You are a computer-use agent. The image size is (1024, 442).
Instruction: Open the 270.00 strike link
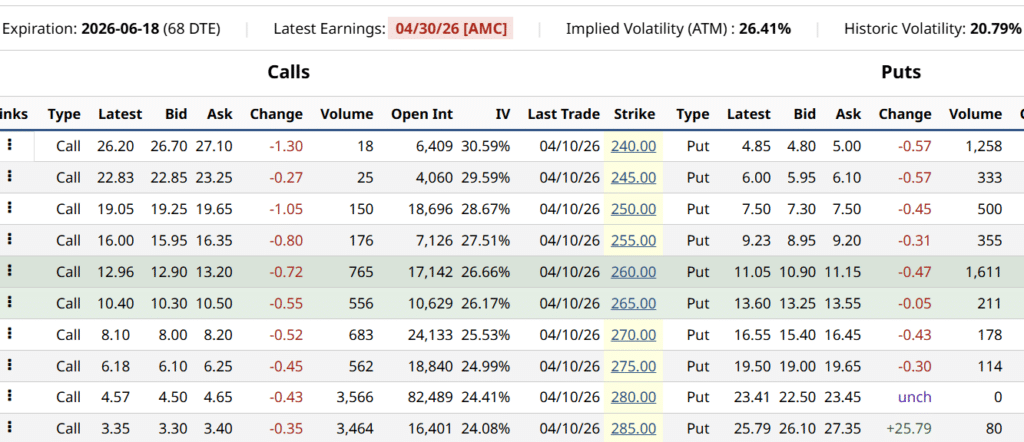point(633,335)
